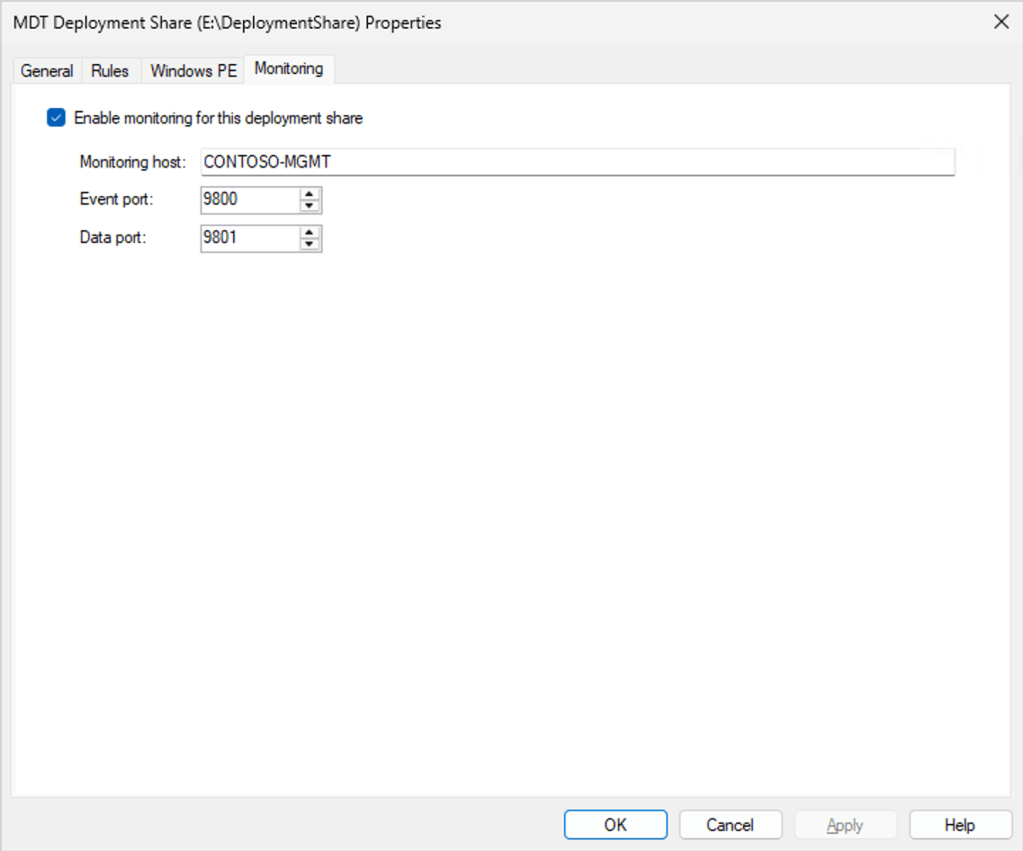Click the 'Enable monitoring' checkbox label
The width and height of the screenshot is (1023, 851).
click(x=217, y=117)
